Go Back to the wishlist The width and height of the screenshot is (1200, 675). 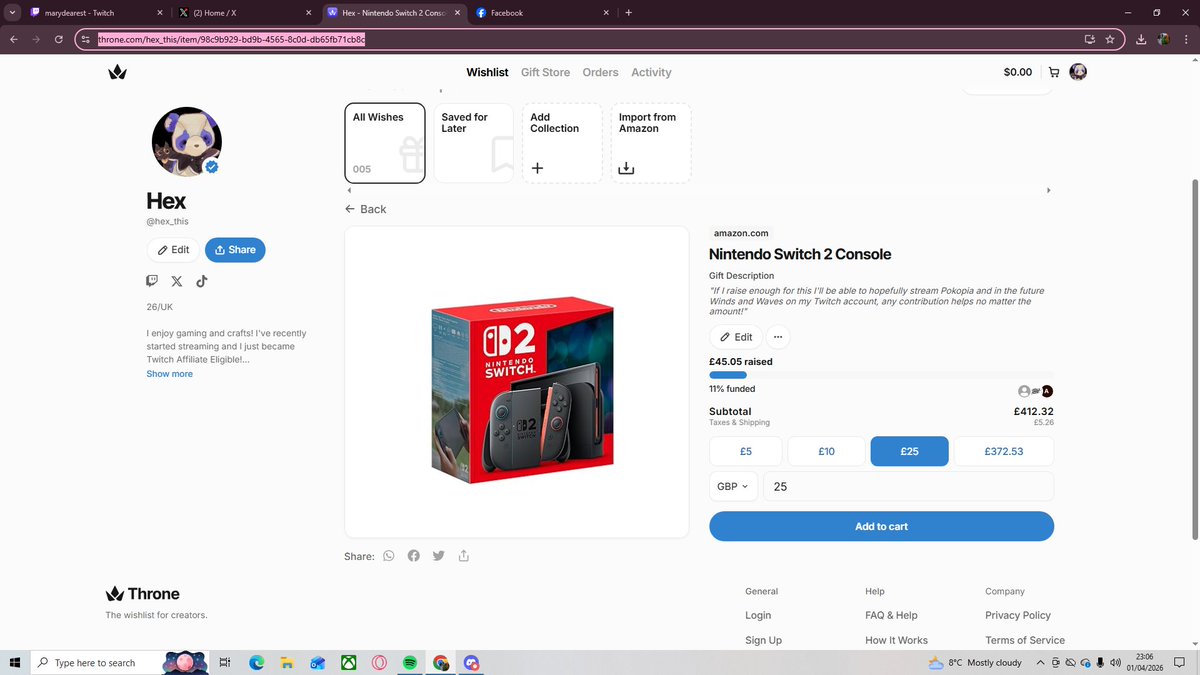tap(365, 209)
